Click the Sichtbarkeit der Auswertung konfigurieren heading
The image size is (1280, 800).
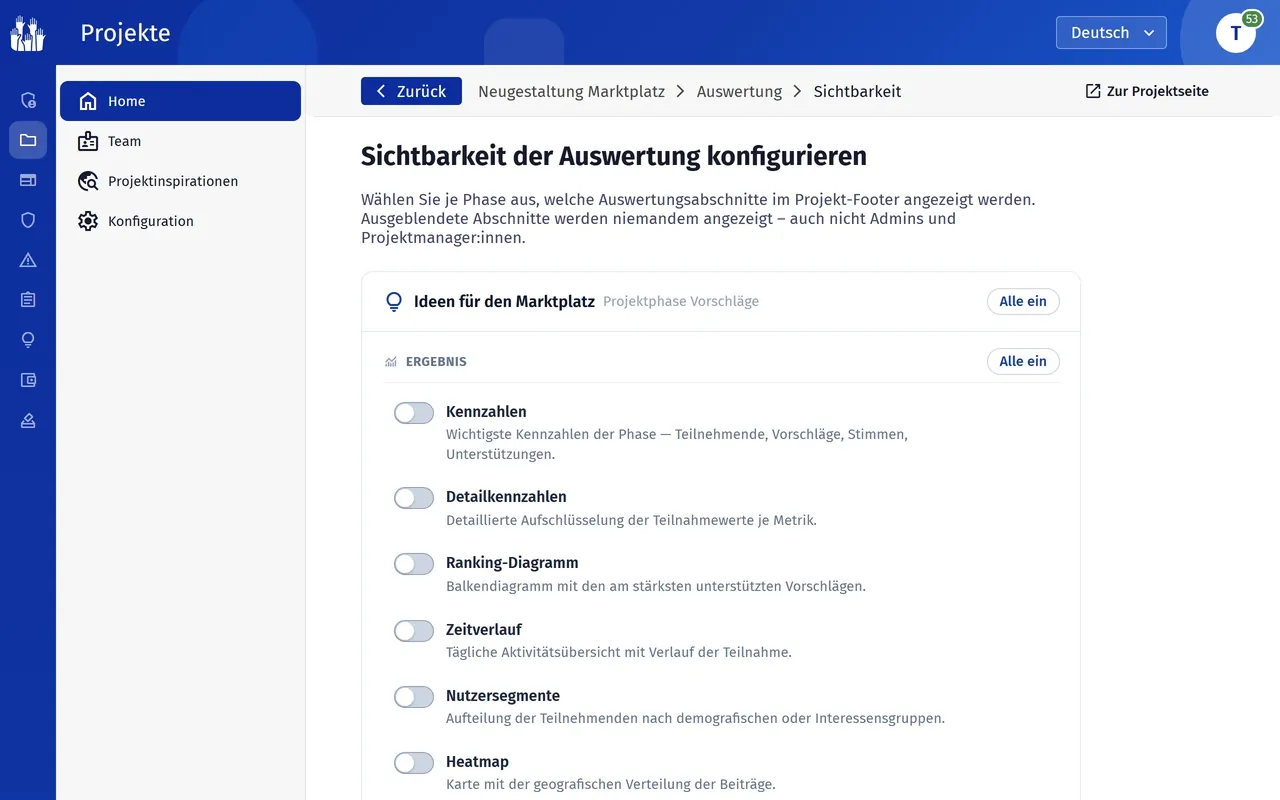click(x=614, y=156)
